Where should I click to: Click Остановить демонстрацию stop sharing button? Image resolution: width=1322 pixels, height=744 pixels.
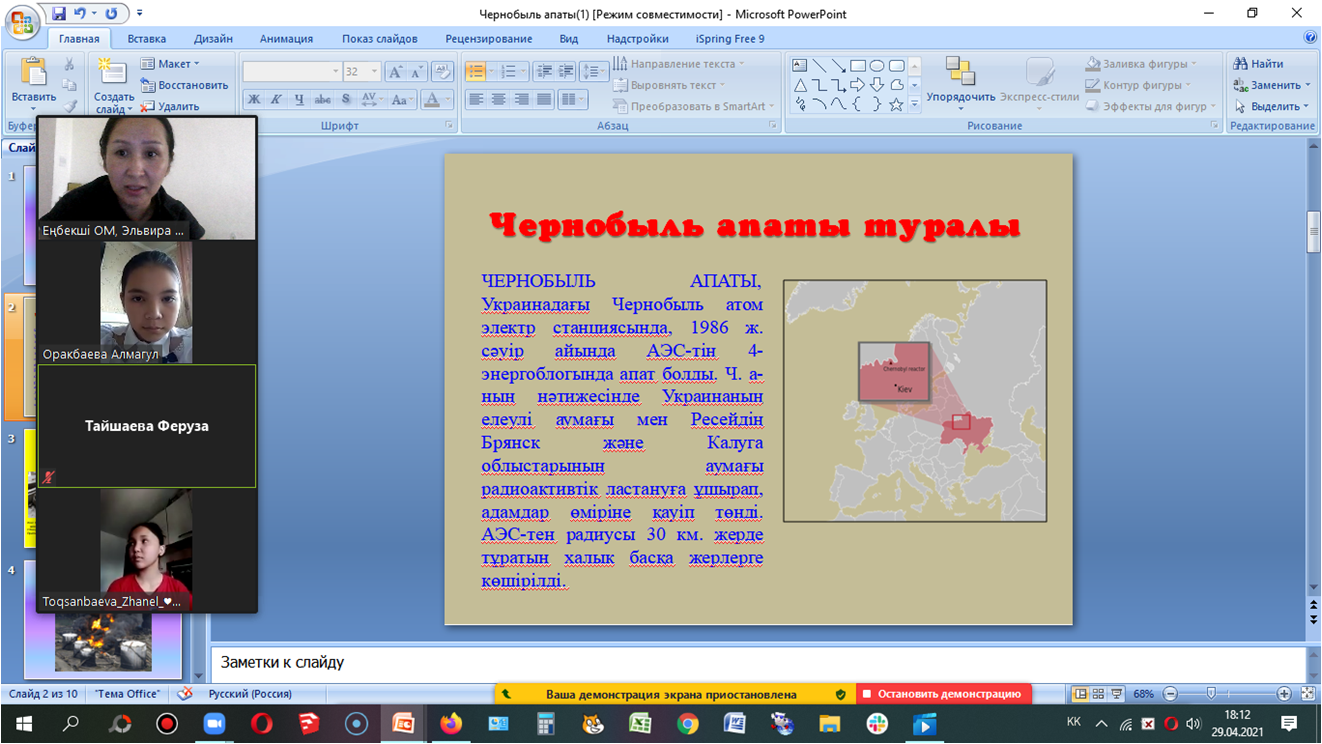(x=942, y=694)
